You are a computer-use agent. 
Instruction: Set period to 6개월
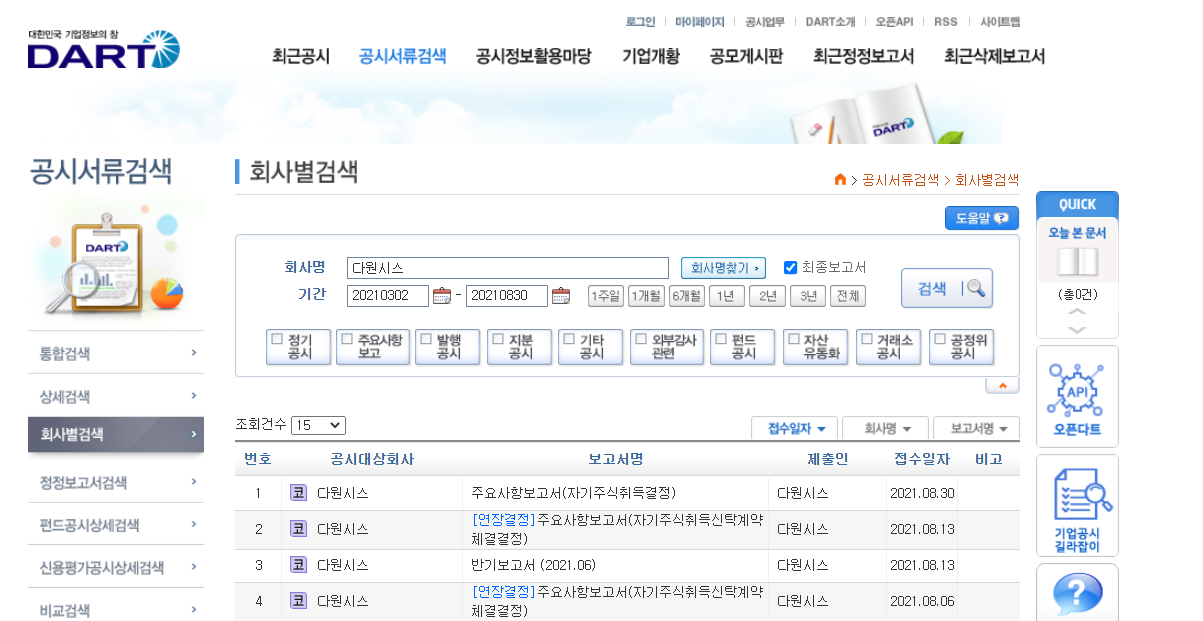tap(686, 296)
